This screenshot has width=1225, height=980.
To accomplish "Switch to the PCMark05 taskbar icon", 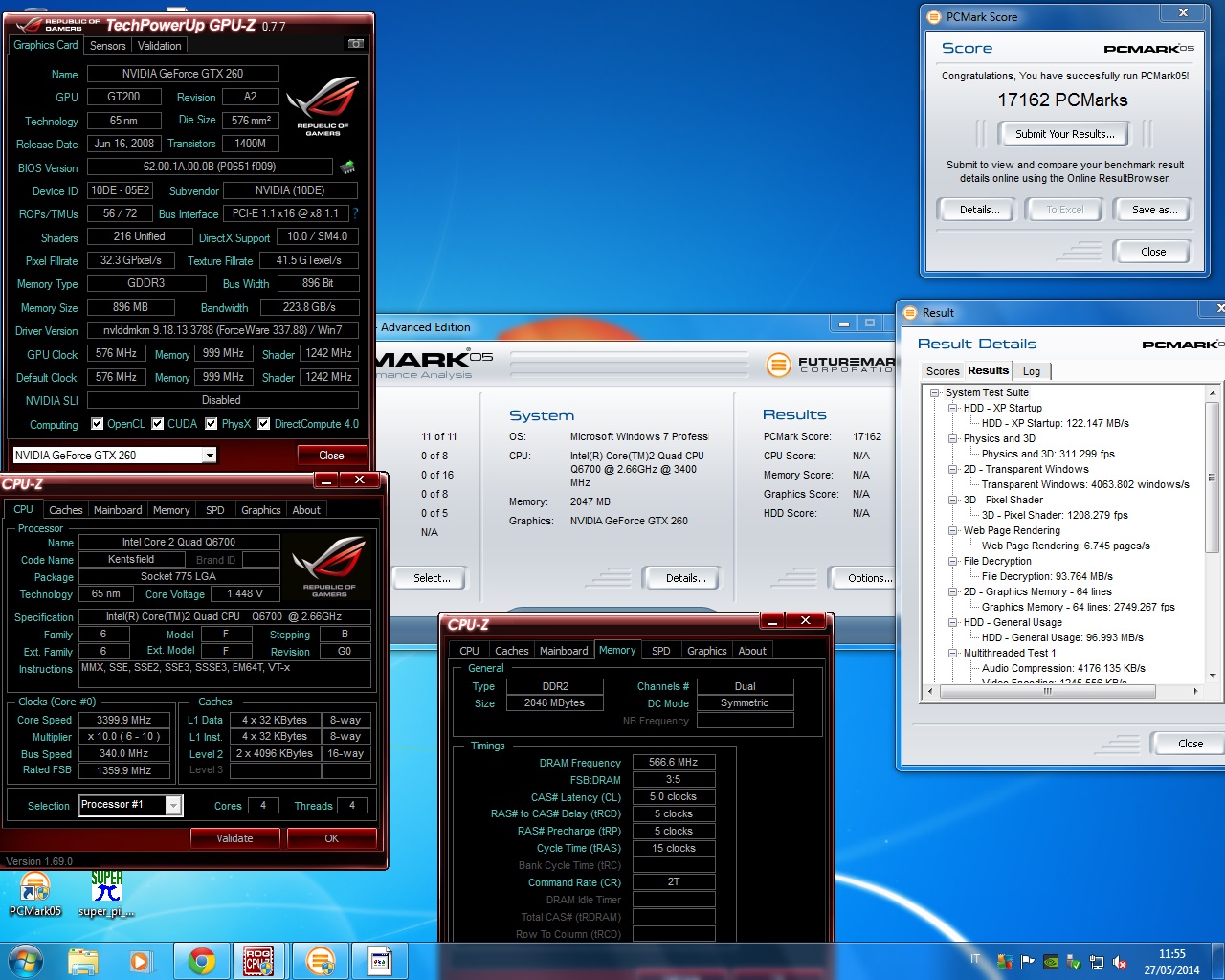I will [x=320, y=961].
